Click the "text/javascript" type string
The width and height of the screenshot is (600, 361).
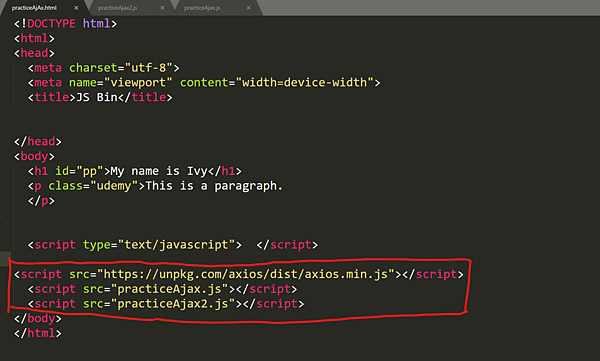click(176, 245)
